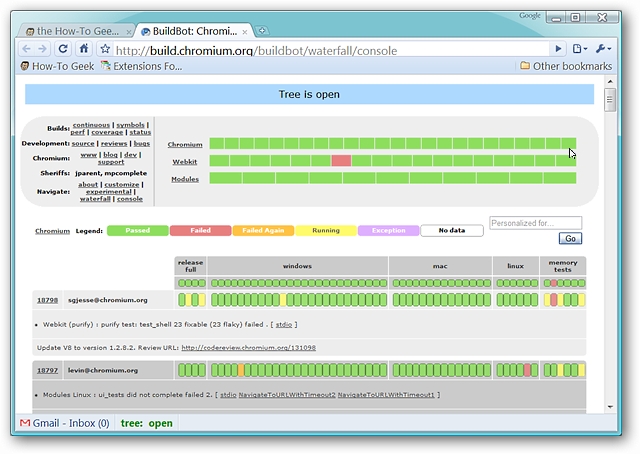Screen dimensions: 640x454
Task: Open the page menu dropdown
Action: point(580,49)
